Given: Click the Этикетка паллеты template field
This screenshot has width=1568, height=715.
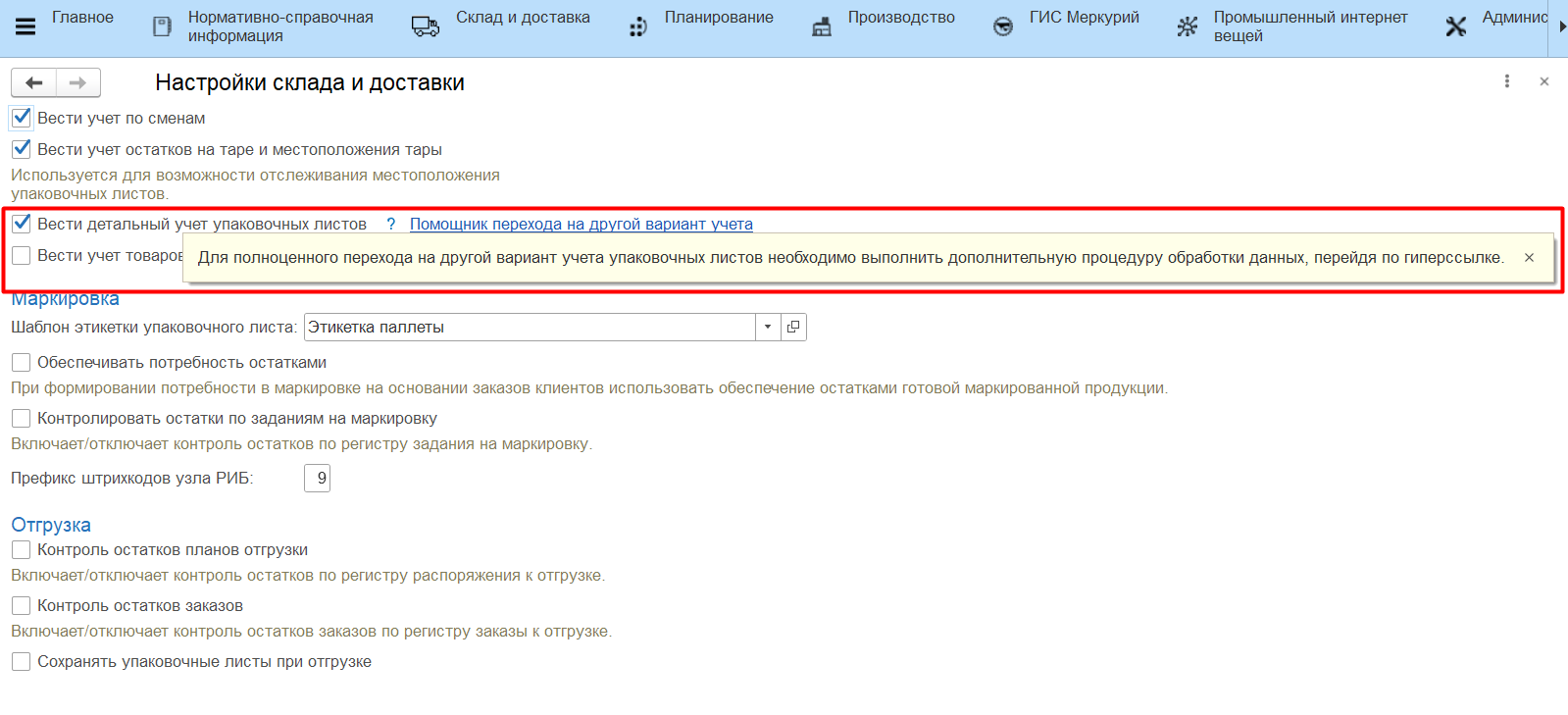Looking at the screenshot, I should tap(529, 328).
